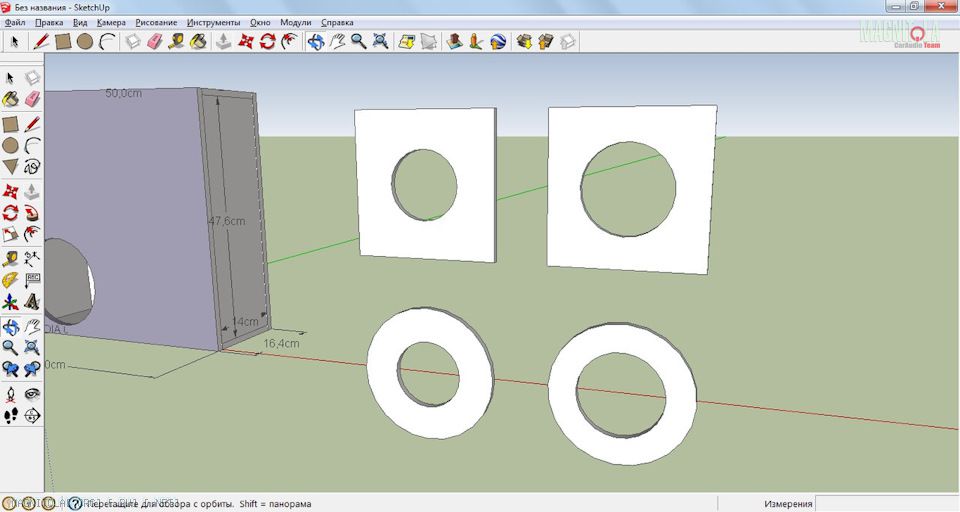The height and width of the screenshot is (512, 960).
Task: Select the 3D Text tool in left toolbar
Action: click(32, 301)
